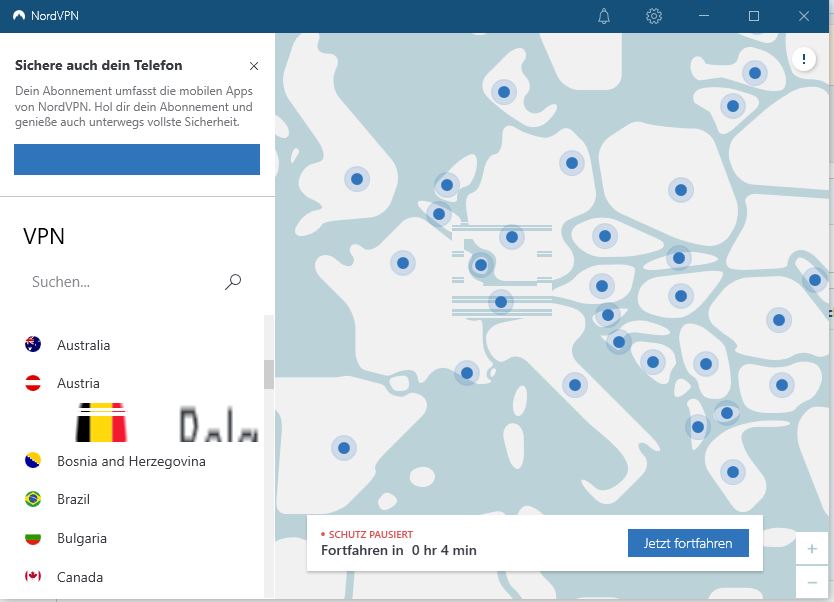Click the country list scrollbar thumb
The height and width of the screenshot is (602, 834).
[269, 374]
